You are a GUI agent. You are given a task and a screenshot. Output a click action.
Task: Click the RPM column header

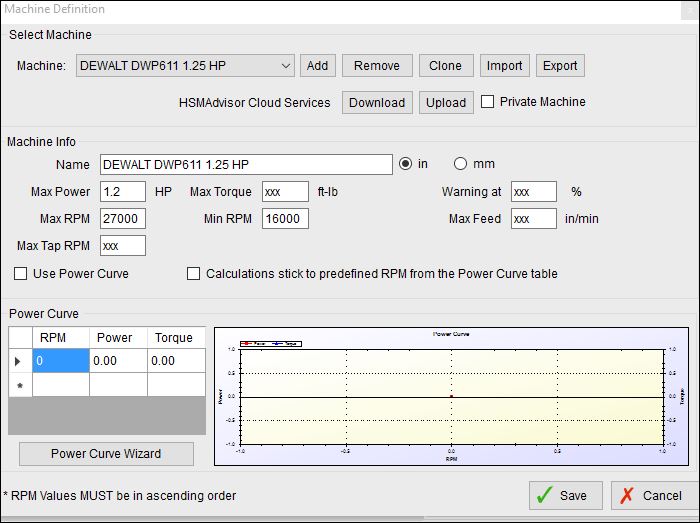click(x=61, y=338)
